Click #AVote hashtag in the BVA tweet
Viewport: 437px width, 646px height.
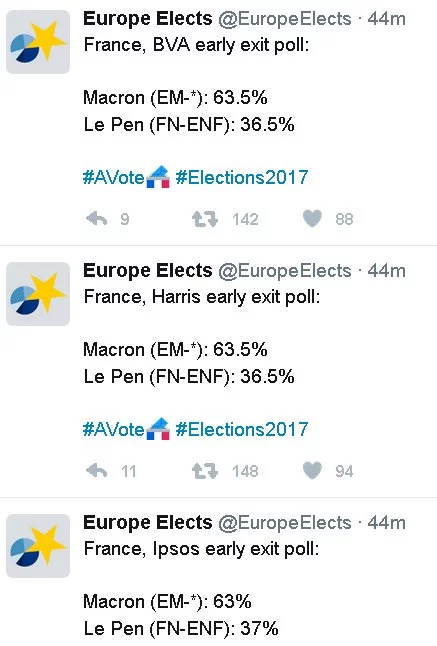113,178
